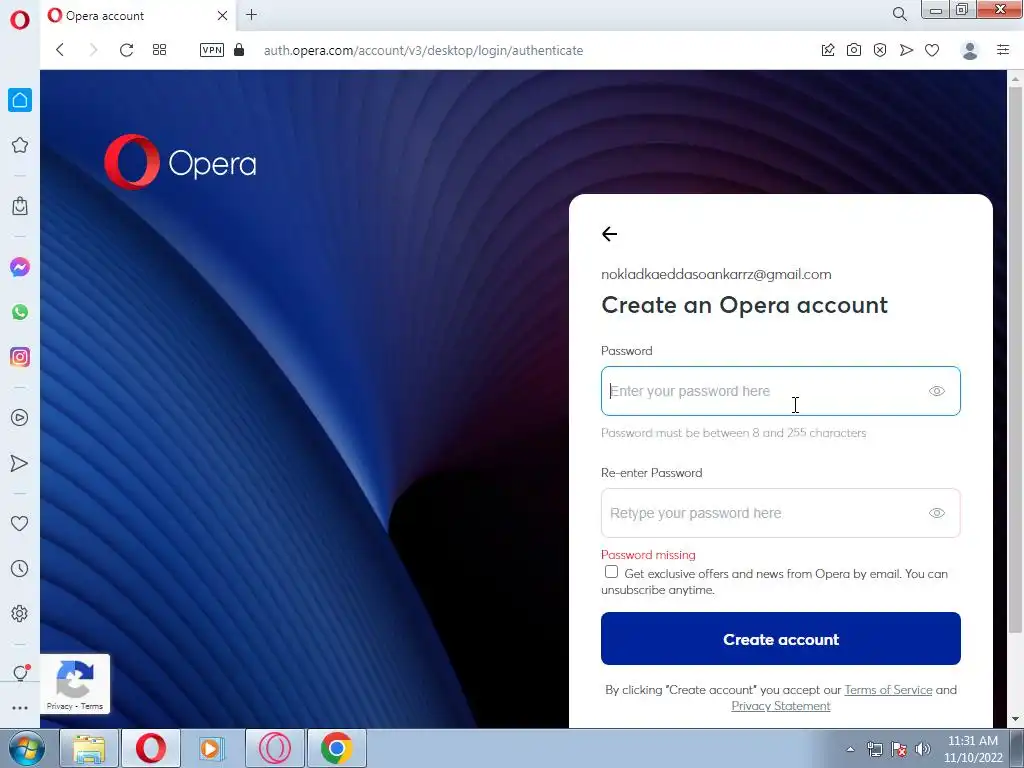Open Settings gear in the sidebar
Screen dimensions: 1024x768
[x=20, y=613]
